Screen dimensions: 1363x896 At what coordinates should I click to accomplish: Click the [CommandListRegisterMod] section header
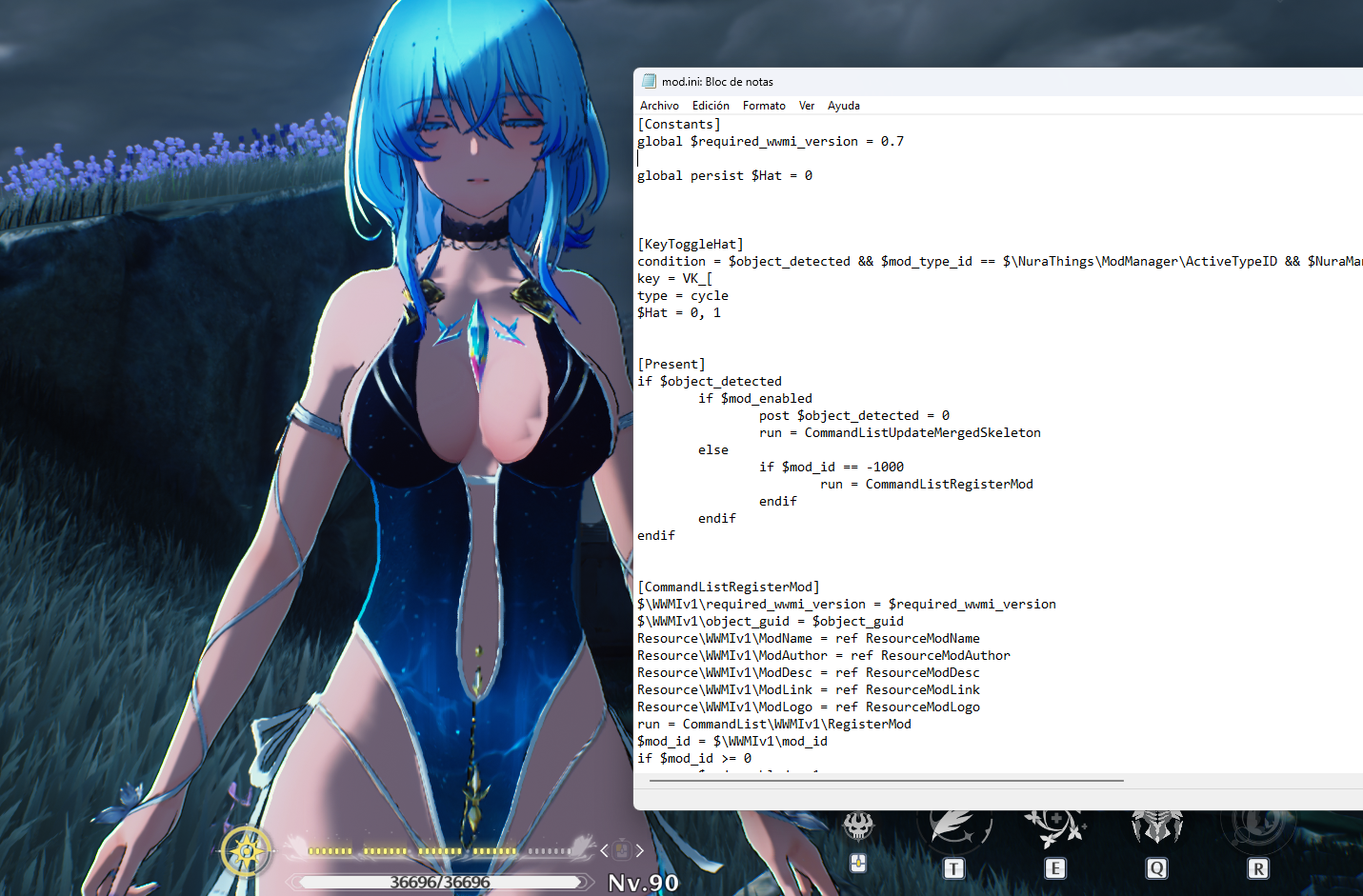point(729,587)
